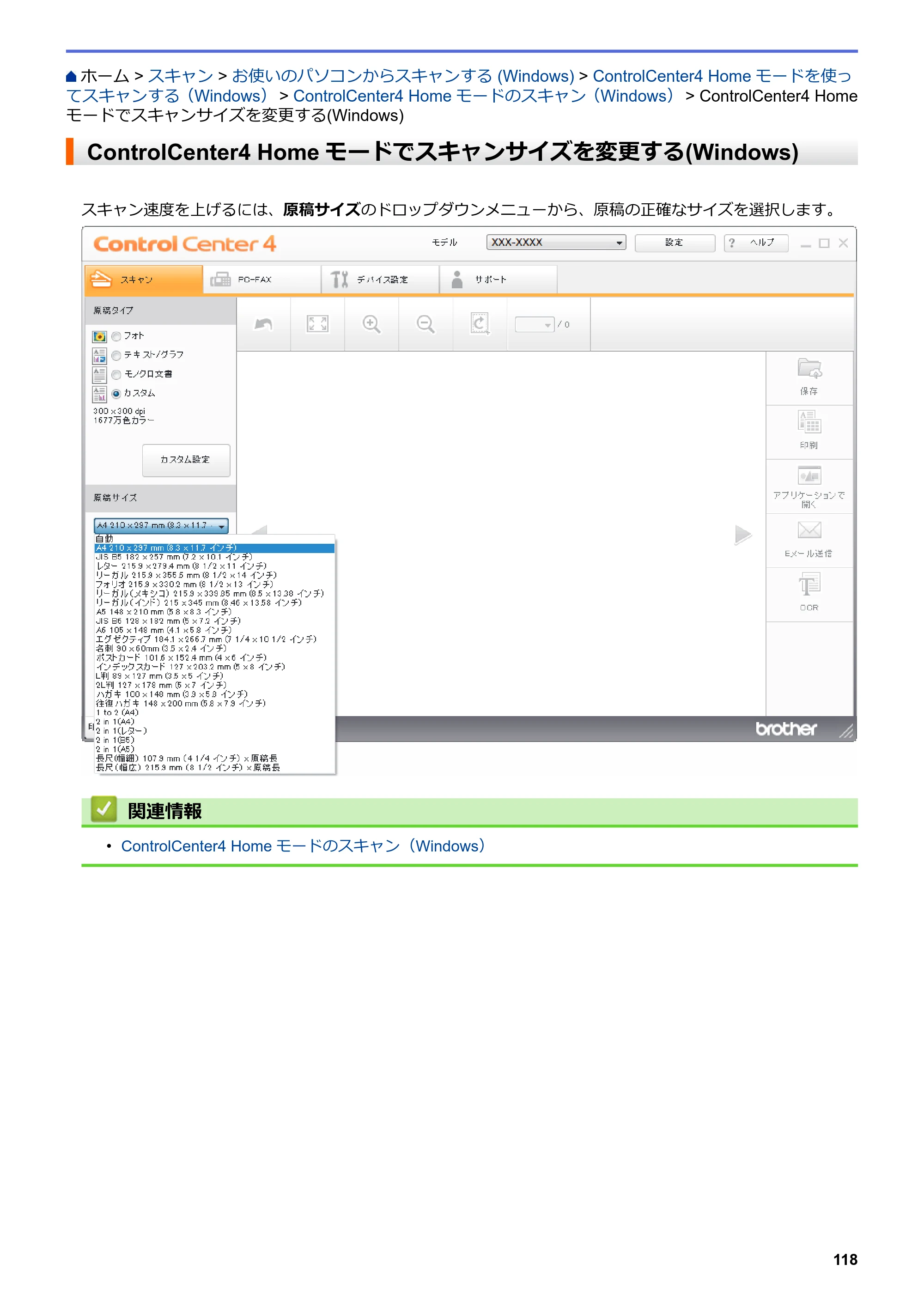Choose JIS B6 128 x 182 mm option
Image resolution: width=924 pixels, height=1307 pixels.
pos(214,621)
